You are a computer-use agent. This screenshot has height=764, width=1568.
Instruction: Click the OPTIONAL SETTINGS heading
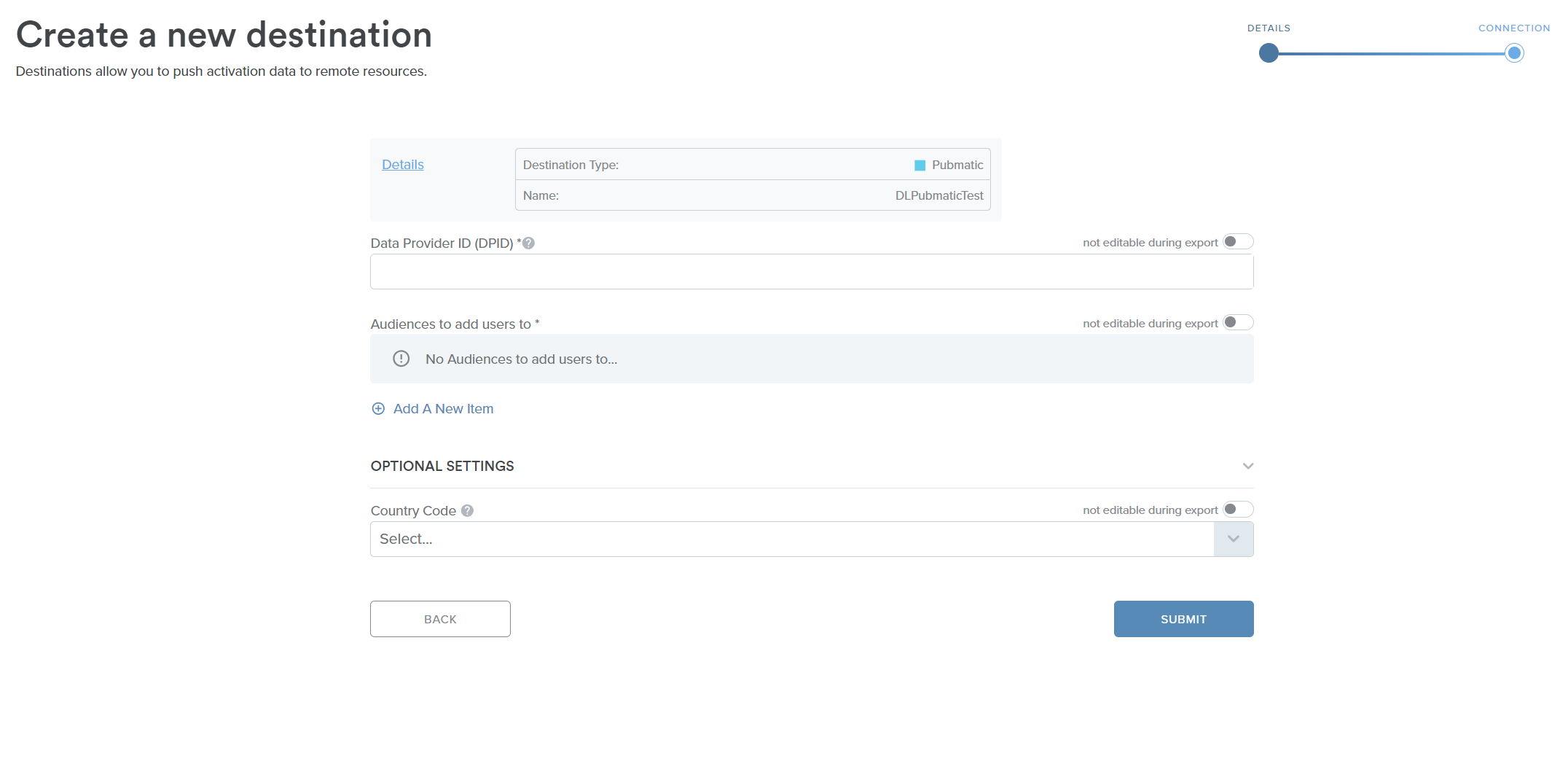click(x=442, y=466)
